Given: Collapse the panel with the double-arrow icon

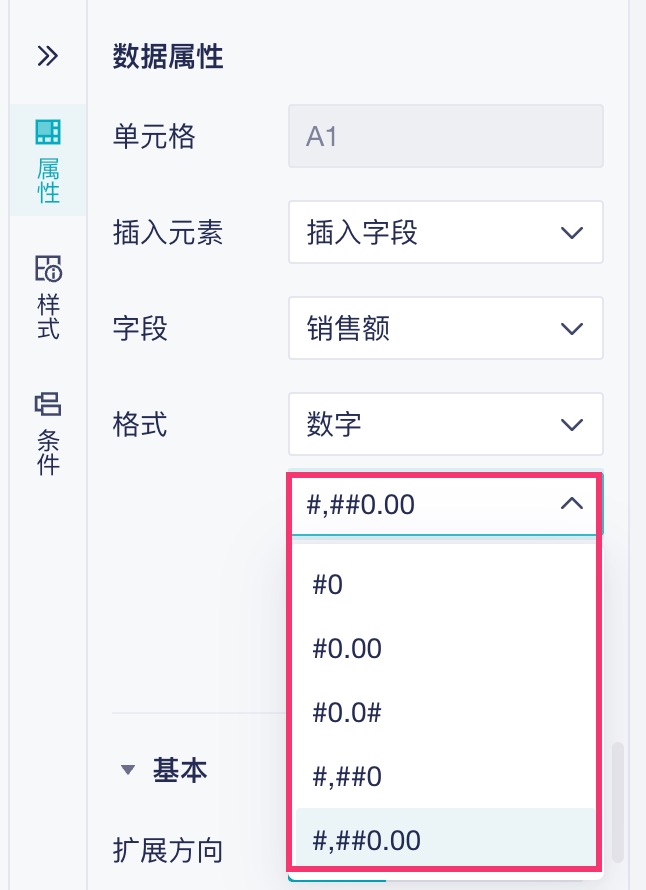Looking at the screenshot, I should [47, 56].
